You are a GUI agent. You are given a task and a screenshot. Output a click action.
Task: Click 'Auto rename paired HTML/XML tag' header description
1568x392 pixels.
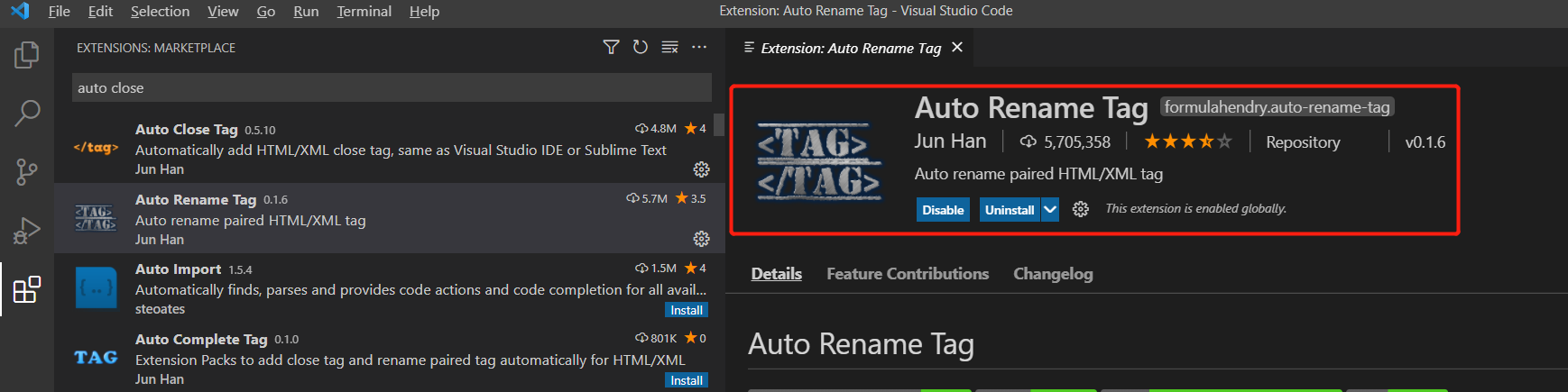click(1038, 174)
